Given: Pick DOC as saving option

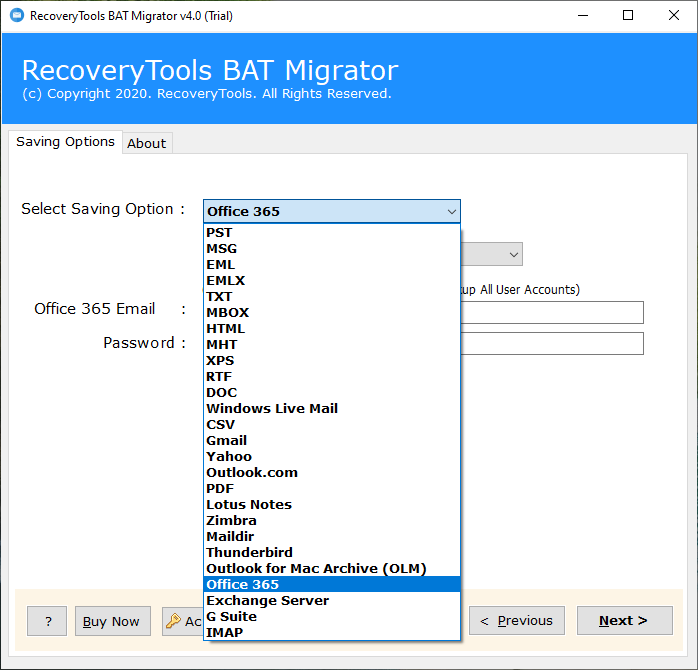Looking at the screenshot, I should [332, 393].
